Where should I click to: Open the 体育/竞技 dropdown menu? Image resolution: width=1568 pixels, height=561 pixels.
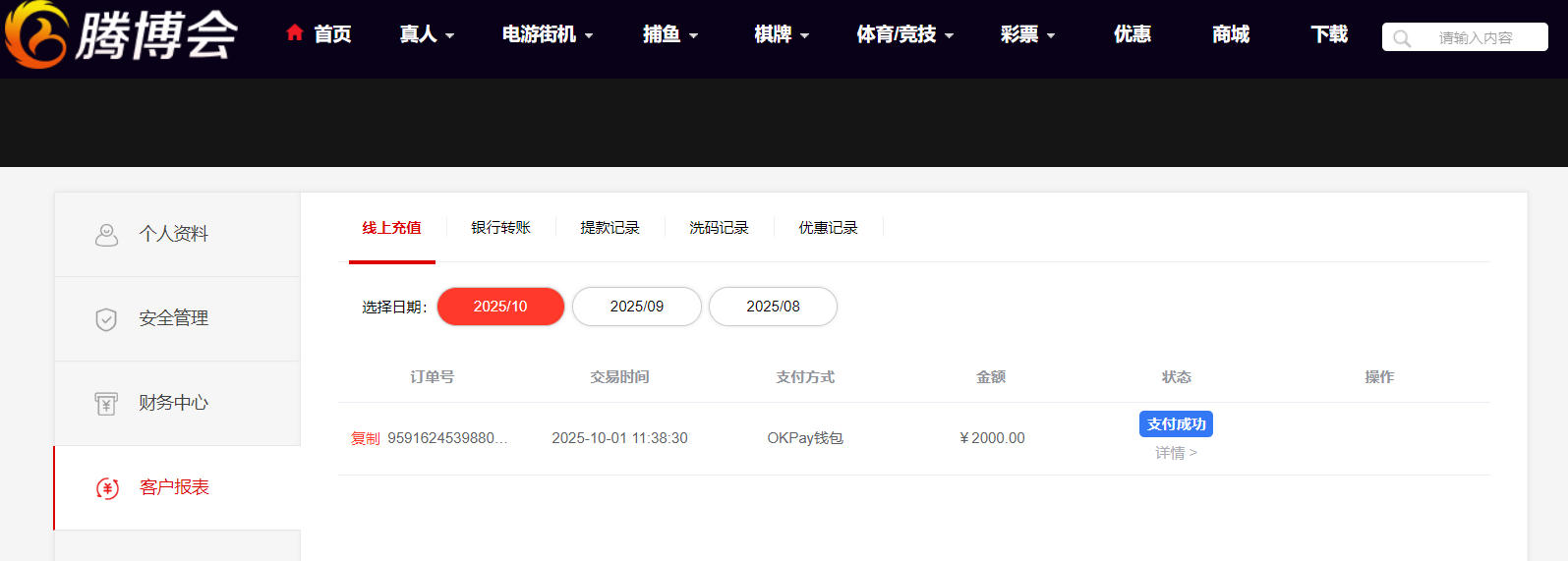(x=904, y=34)
